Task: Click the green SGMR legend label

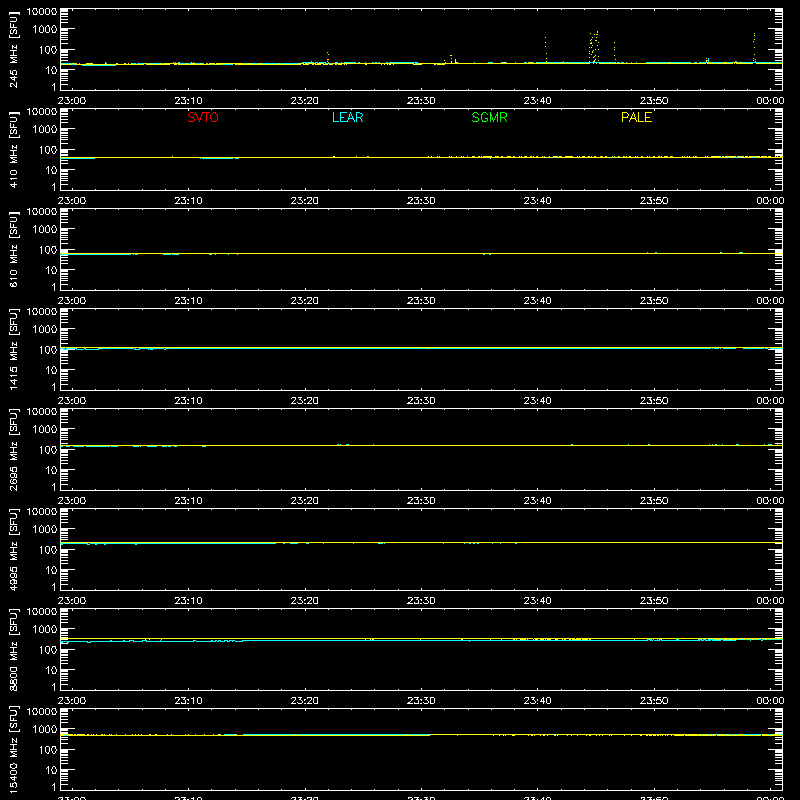Action: click(489, 117)
